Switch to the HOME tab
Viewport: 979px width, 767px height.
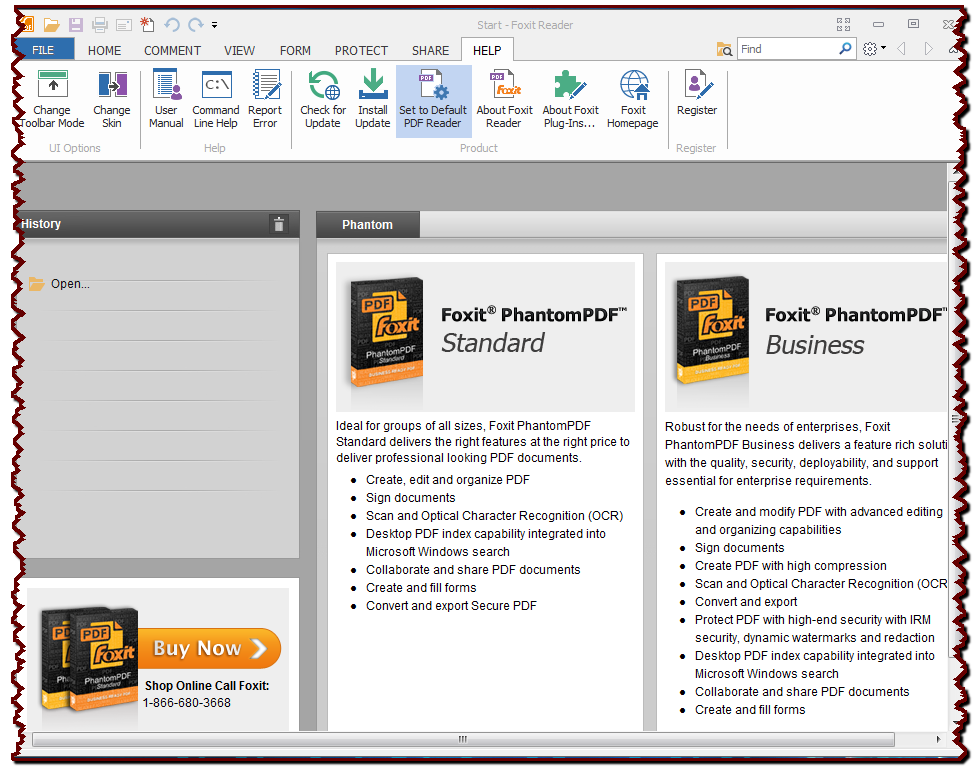click(104, 51)
